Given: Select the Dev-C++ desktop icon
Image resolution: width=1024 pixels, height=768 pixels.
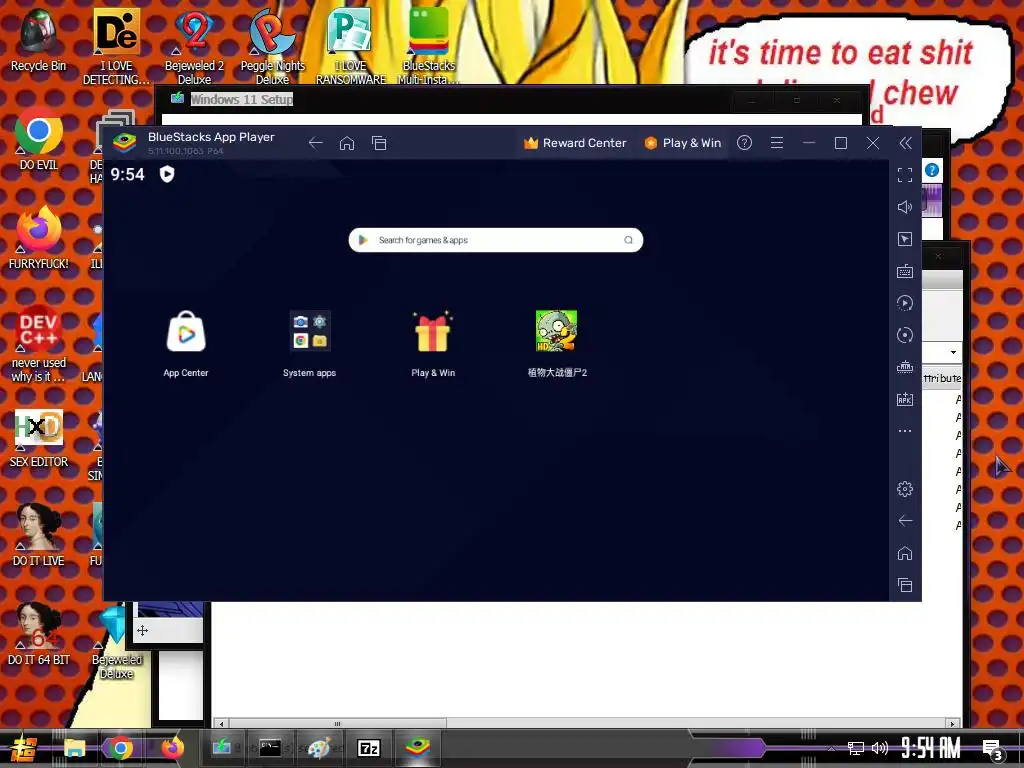Looking at the screenshot, I should (39, 343).
